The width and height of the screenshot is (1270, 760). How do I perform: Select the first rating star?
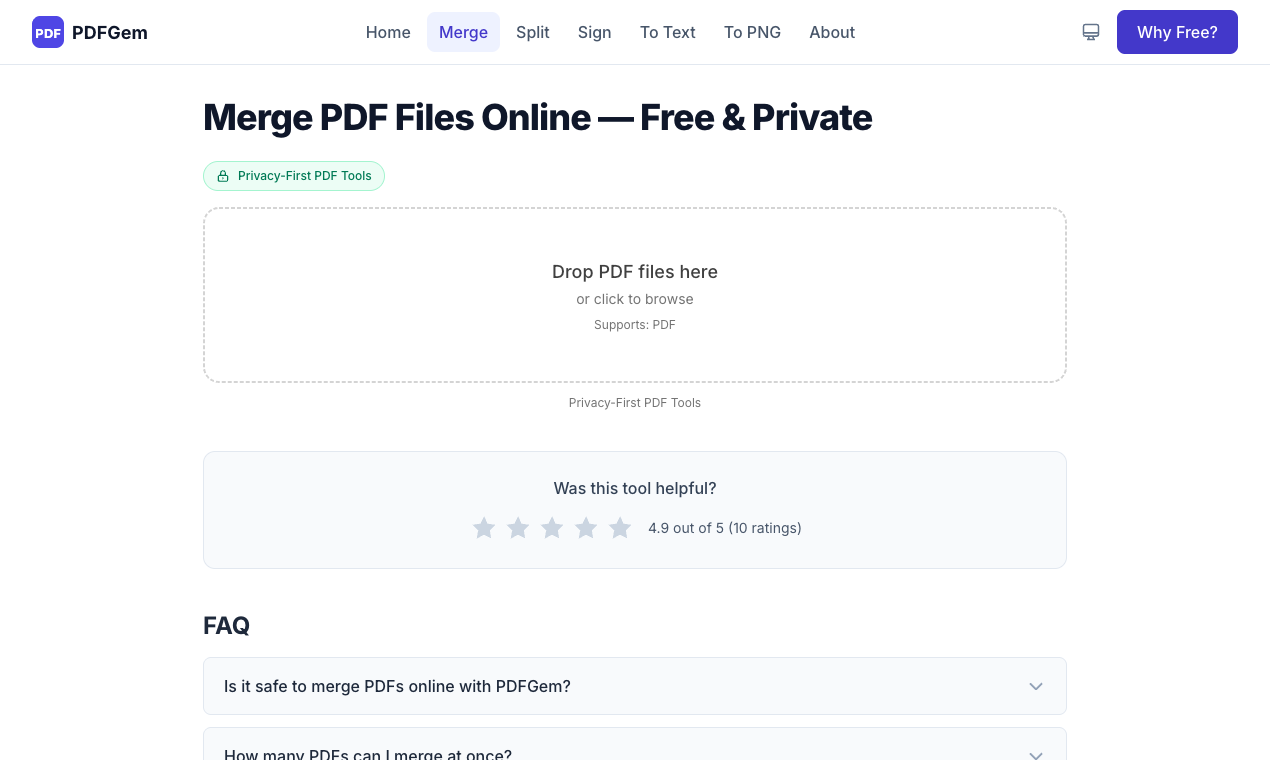484,528
